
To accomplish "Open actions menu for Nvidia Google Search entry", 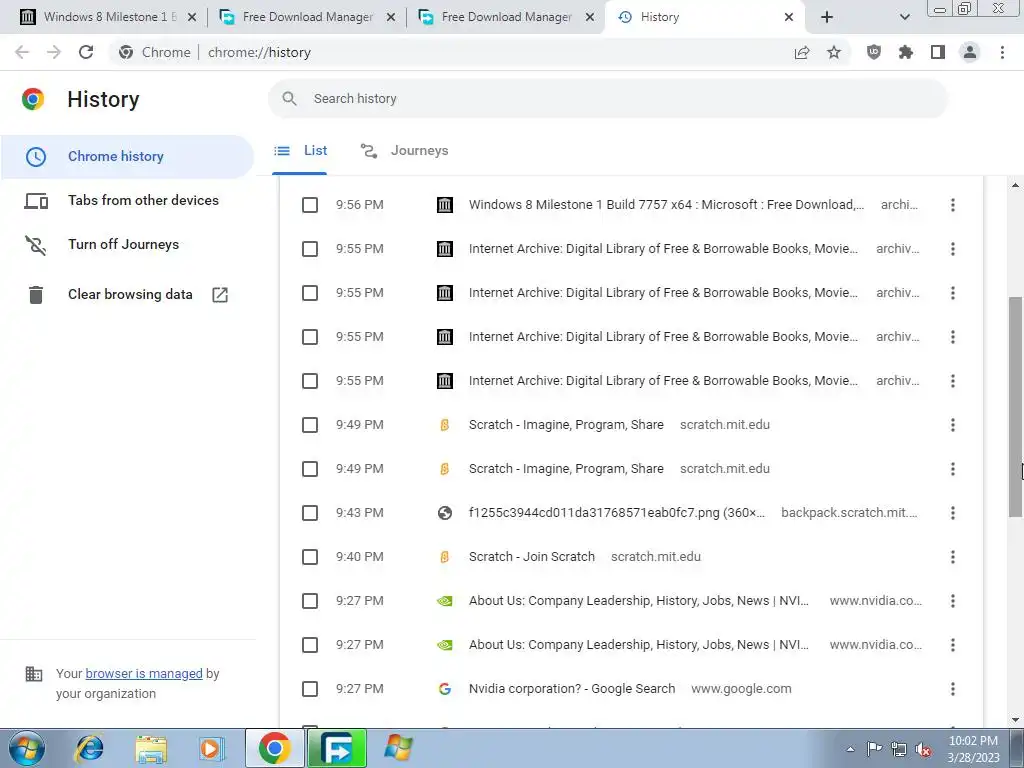I will pyautogui.click(x=953, y=689).
